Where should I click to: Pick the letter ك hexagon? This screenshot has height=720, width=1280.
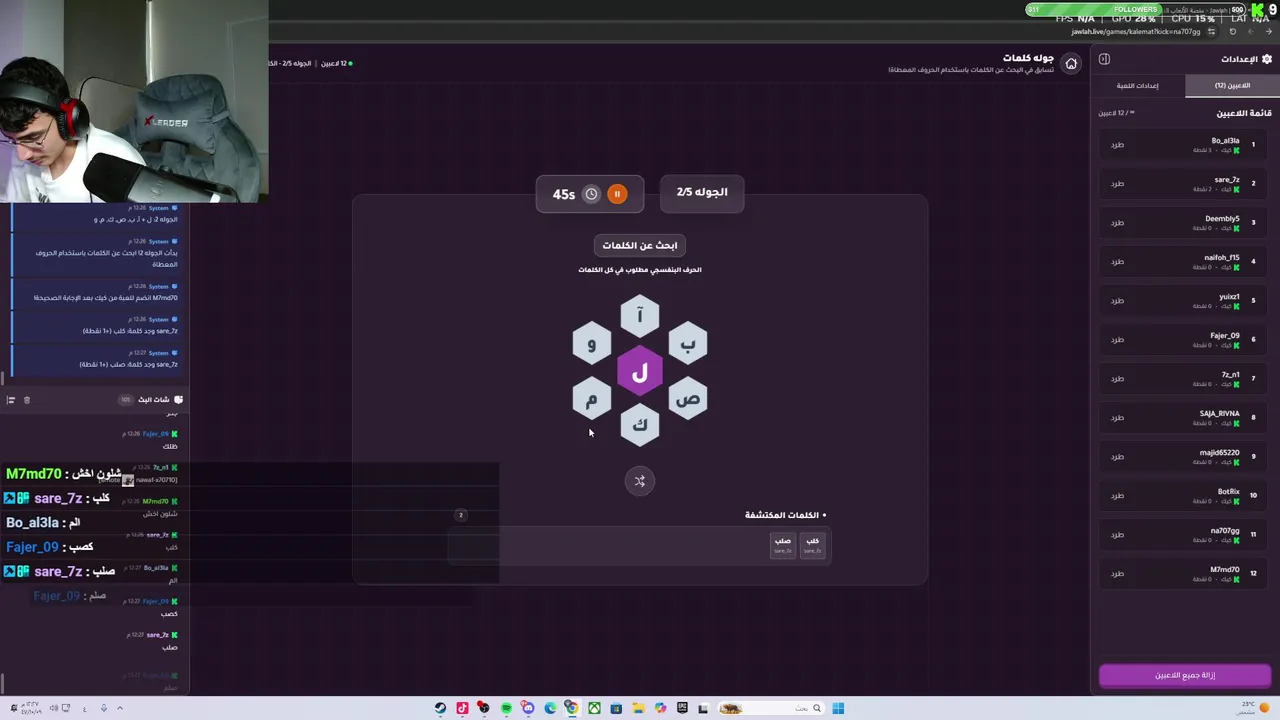640,425
